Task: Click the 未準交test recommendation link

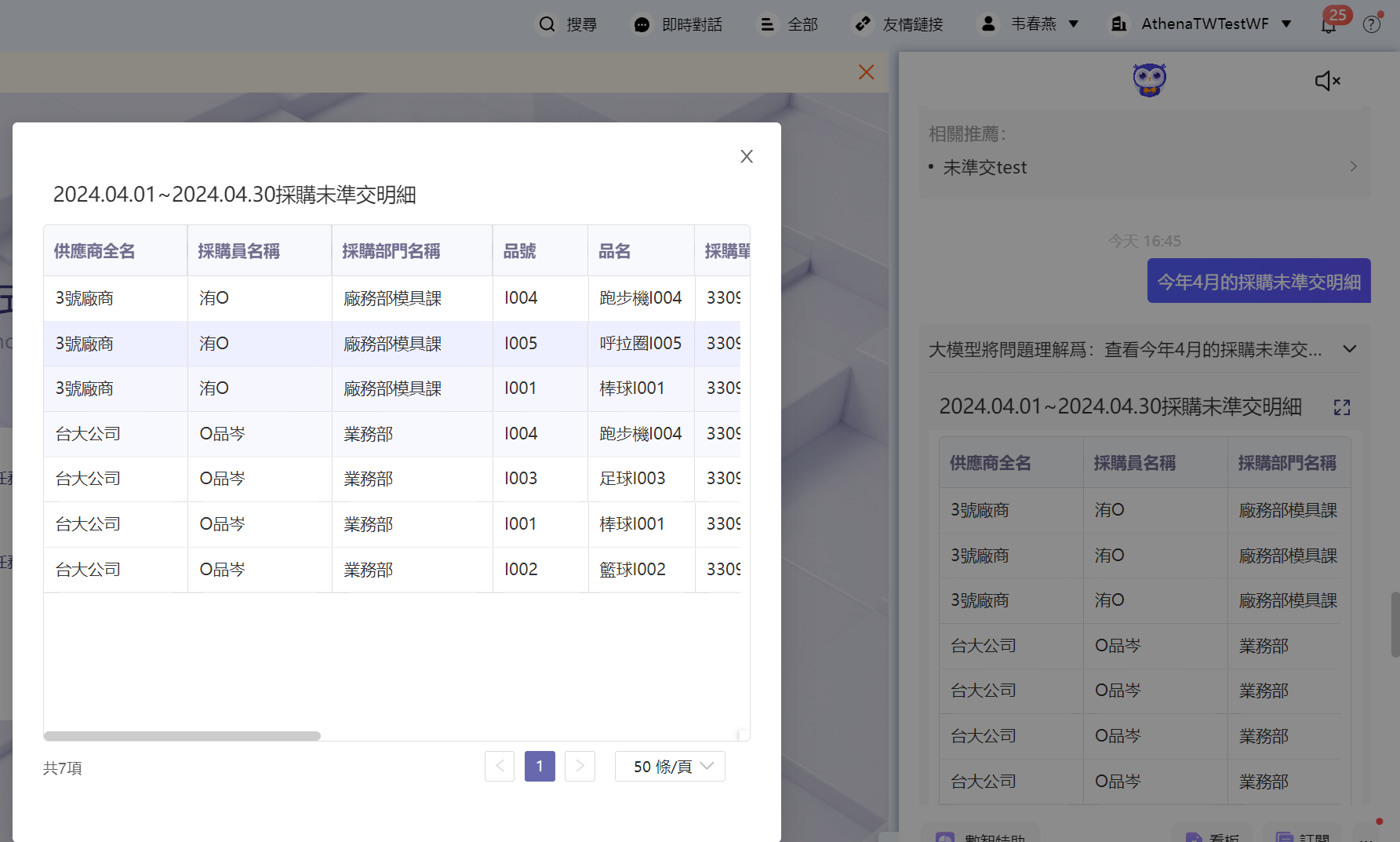Action: click(x=984, y=167)
